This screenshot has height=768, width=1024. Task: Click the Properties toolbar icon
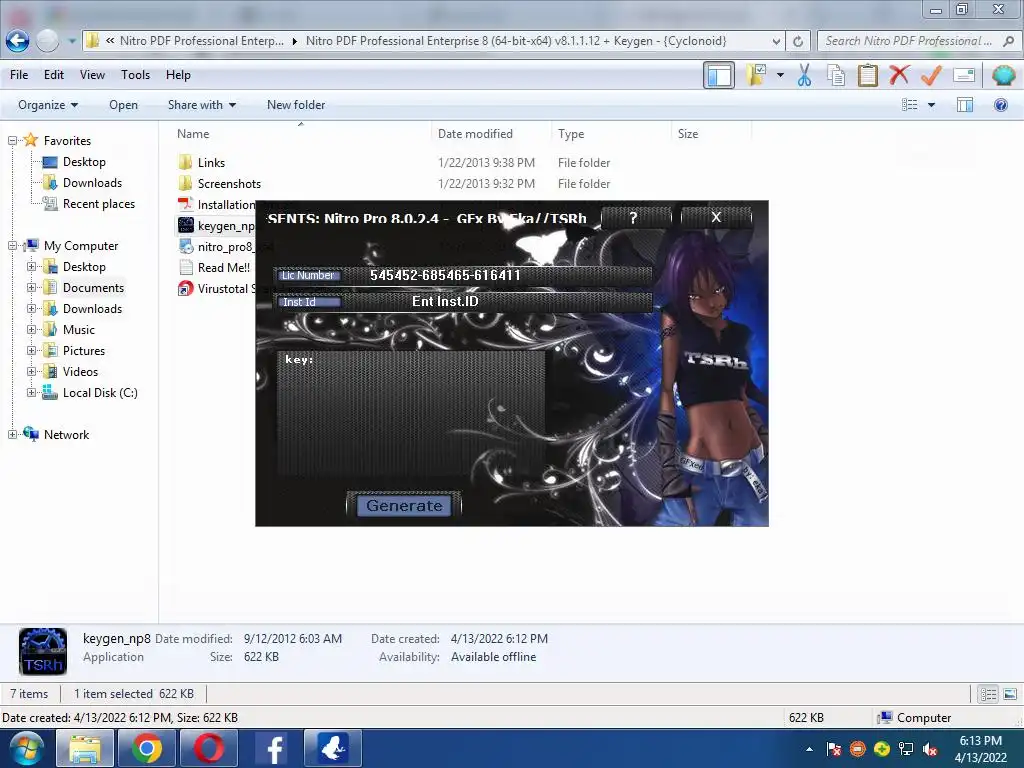click(964, 75)
